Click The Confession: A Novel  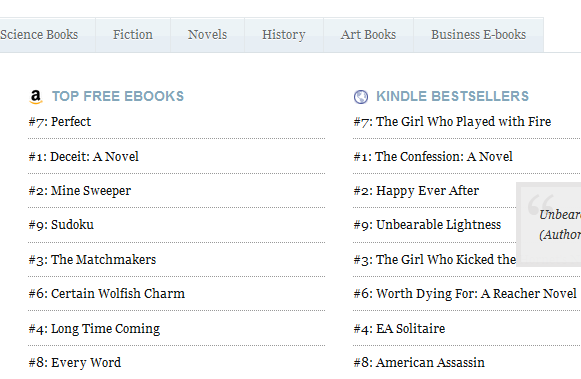pyautogui.click(x=433, y=156)
